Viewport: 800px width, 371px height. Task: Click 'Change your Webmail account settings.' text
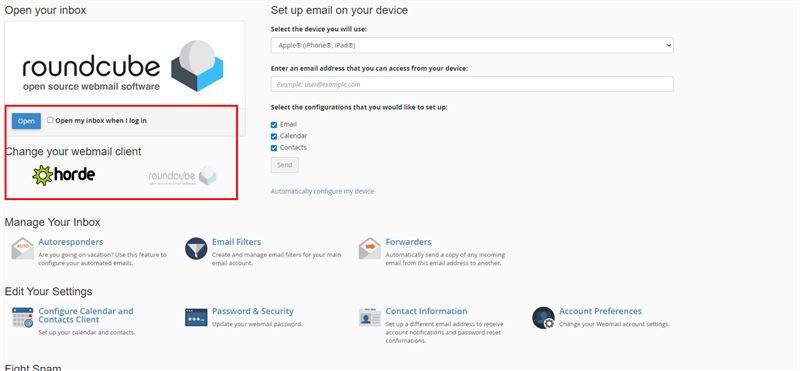pos(614,324)
